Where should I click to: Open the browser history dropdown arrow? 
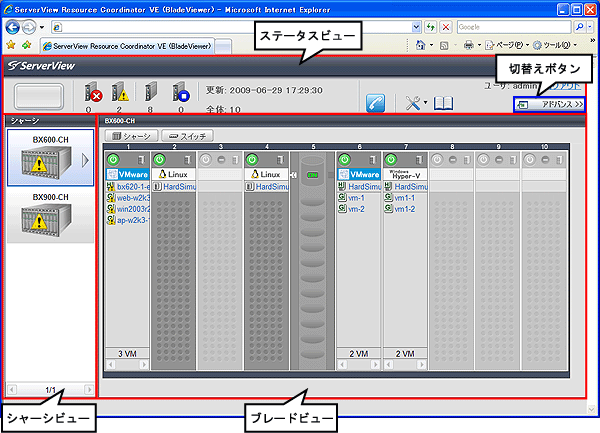click(42, 27)
